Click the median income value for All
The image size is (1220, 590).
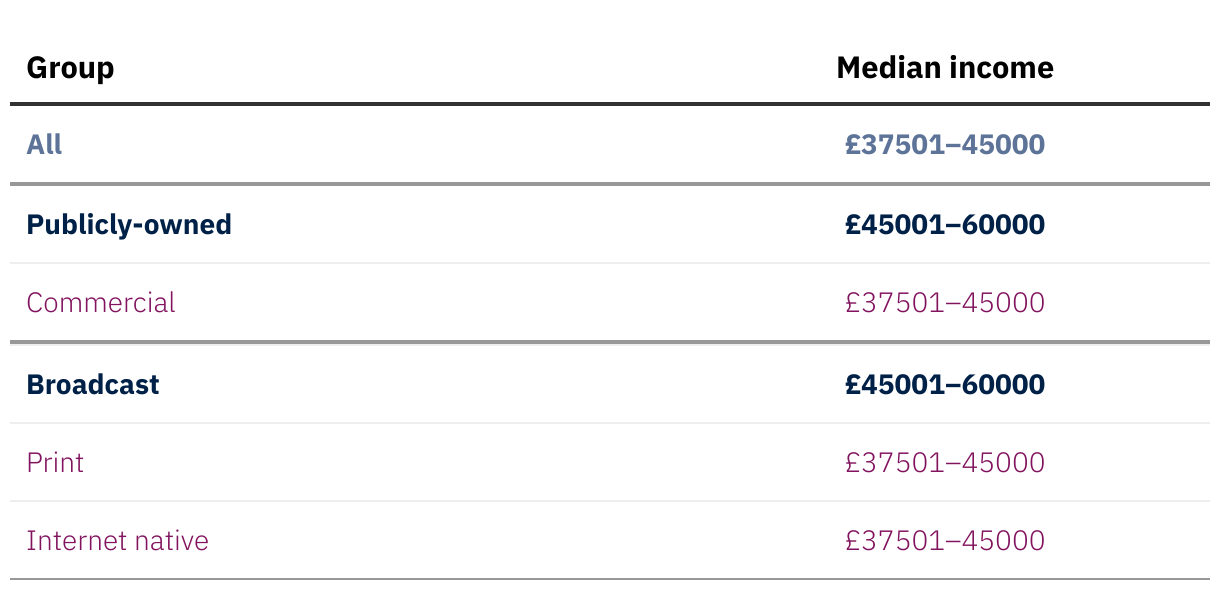(944, 145)
